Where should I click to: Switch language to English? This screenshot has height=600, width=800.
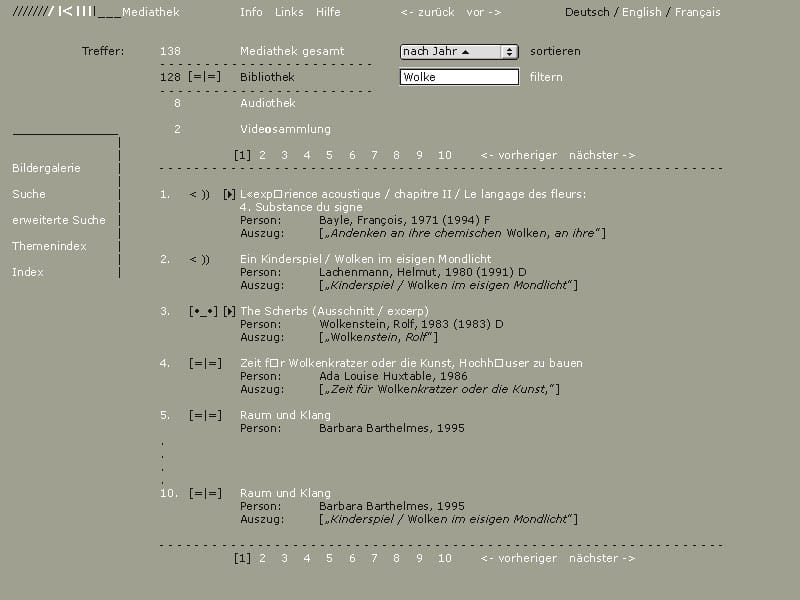pyautogui.click(x=641, y=12)
